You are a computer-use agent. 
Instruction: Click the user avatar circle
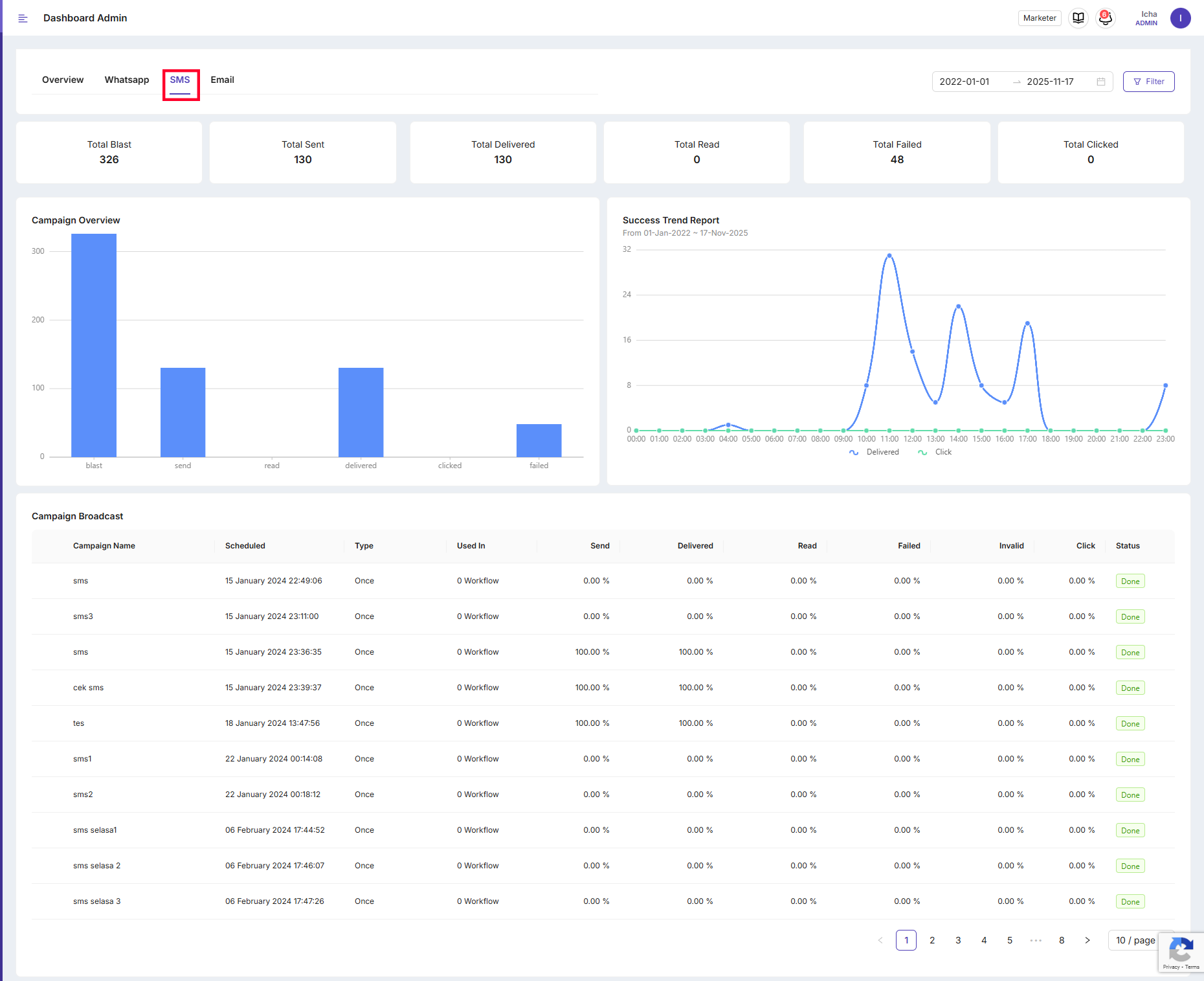[x=1180, y=18]
